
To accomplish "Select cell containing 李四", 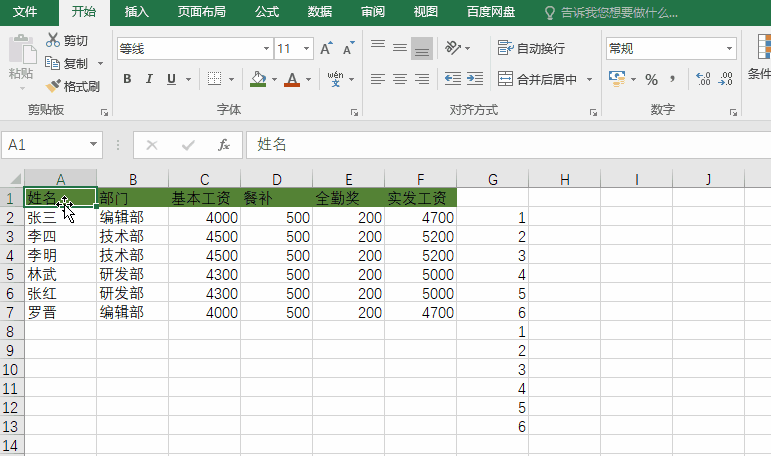I will click(x=60, y=237).
